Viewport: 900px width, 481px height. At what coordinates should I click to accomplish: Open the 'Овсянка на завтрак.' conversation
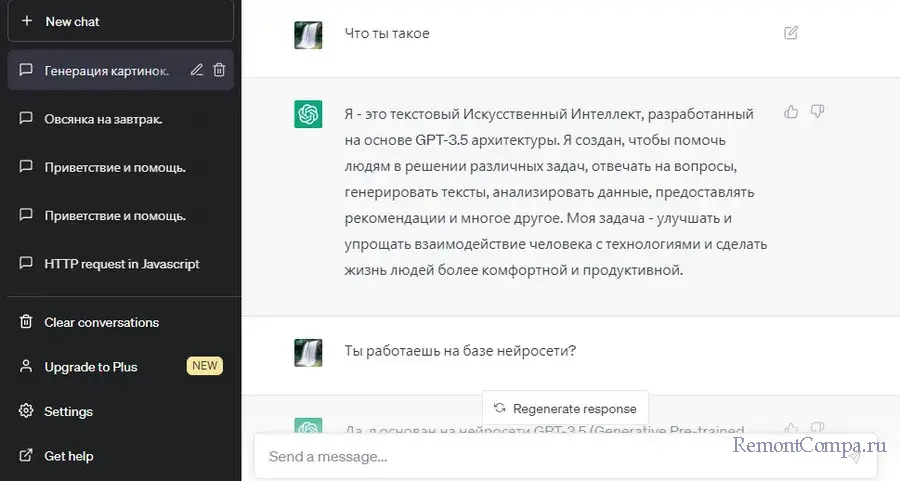point(103,119)
